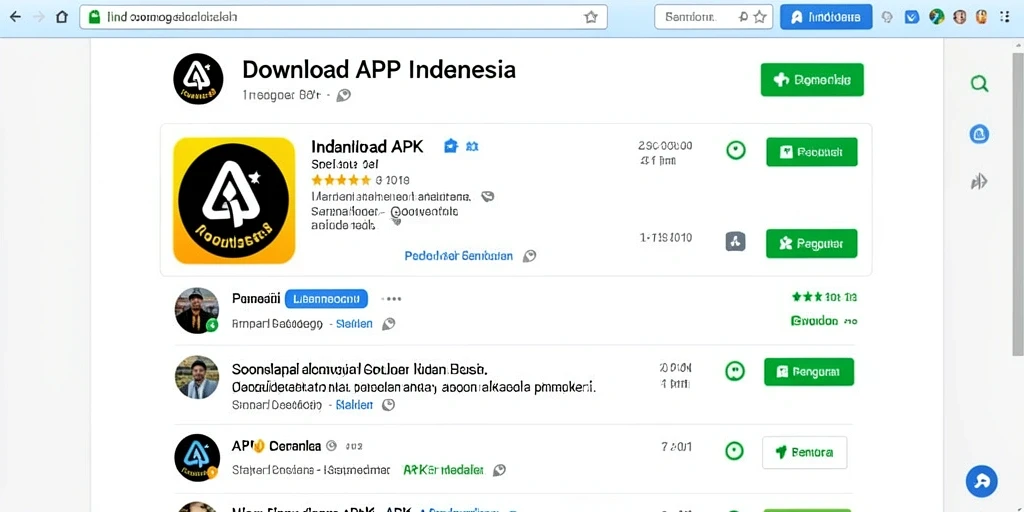Click the speech bubble after 'Slatien'
The height and width of the screenshot is (512, 1024).
click(x=389, y=323)
